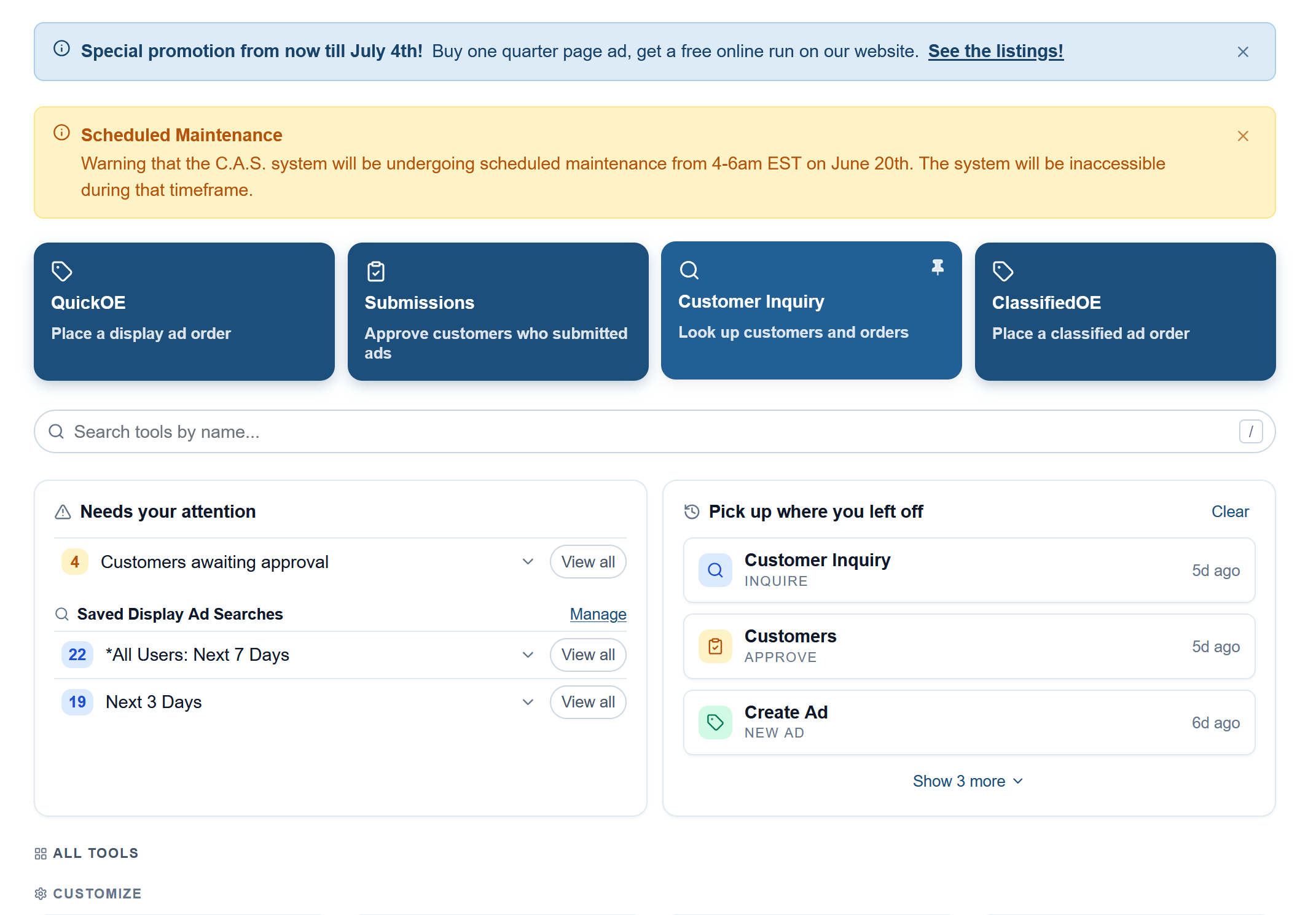The width and height of the screenshot is (1316, 915).
Task: Open recent Customers APPROVE item
Action: 969,647
